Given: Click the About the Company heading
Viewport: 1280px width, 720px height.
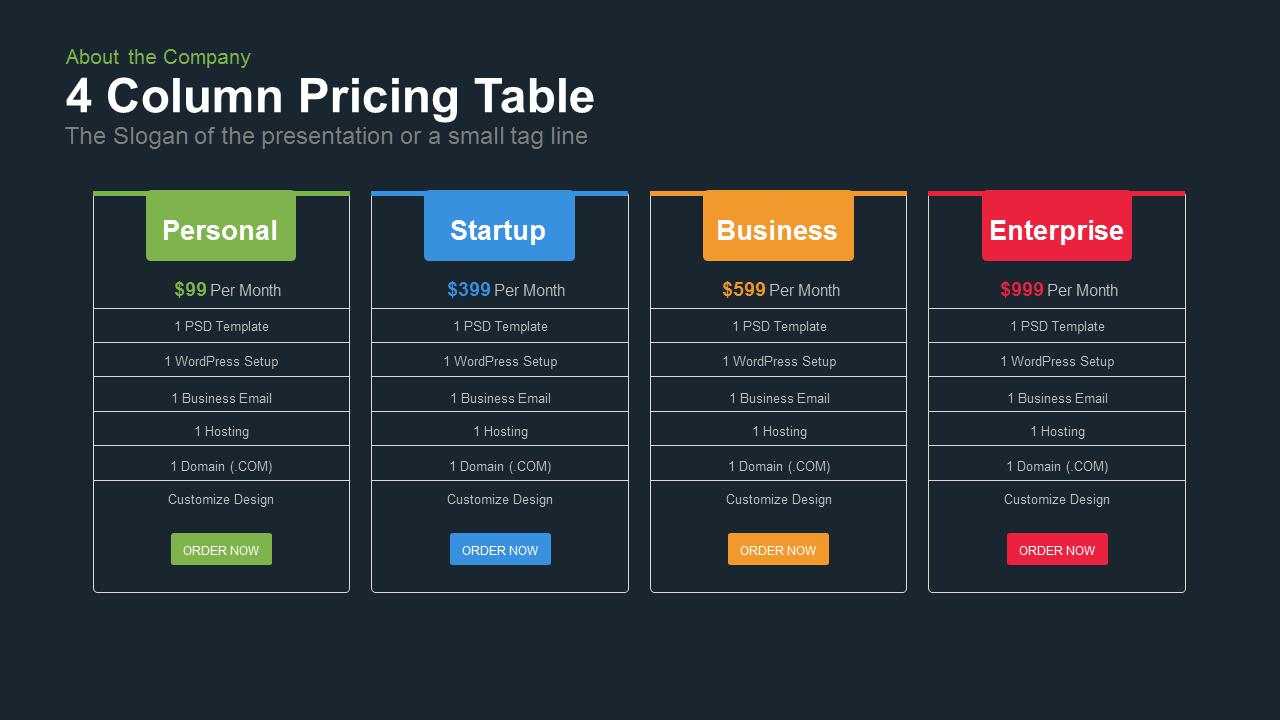Looking at the screenshot, I should click(158, 57).
